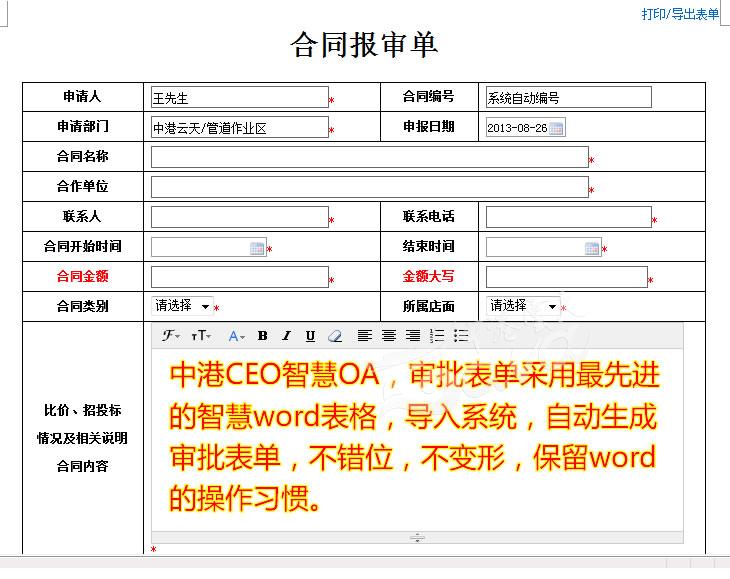
Task: Click the 所属店面 label
Action: click(x=428, y=306)
